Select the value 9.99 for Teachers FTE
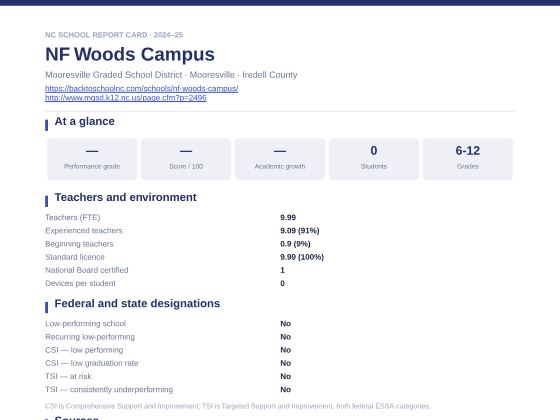 288,218
